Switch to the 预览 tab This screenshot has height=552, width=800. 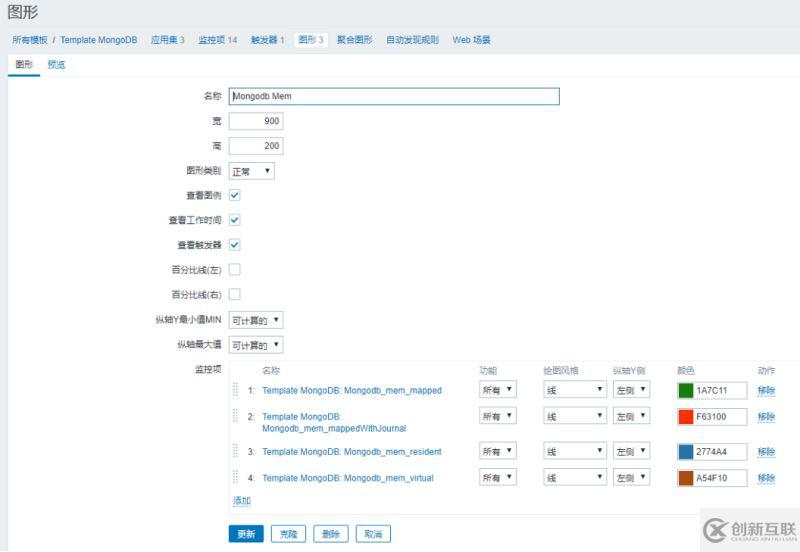tap(56, 64)
